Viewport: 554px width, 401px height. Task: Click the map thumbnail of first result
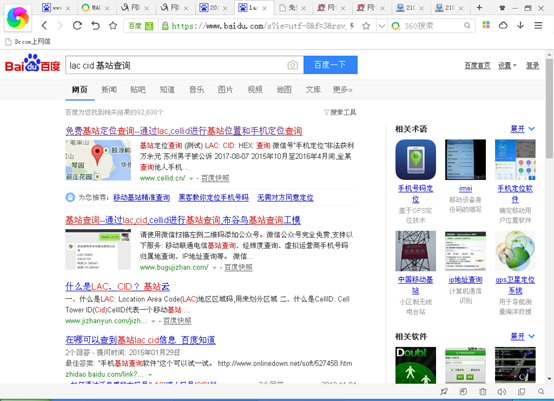tap(98, 160)
